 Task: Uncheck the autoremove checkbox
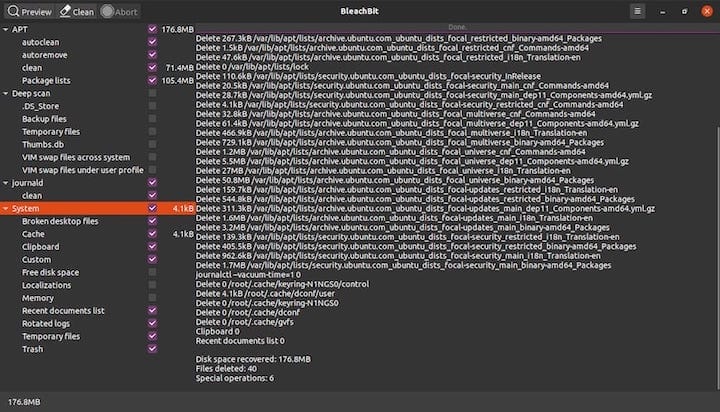pos(152,55)
